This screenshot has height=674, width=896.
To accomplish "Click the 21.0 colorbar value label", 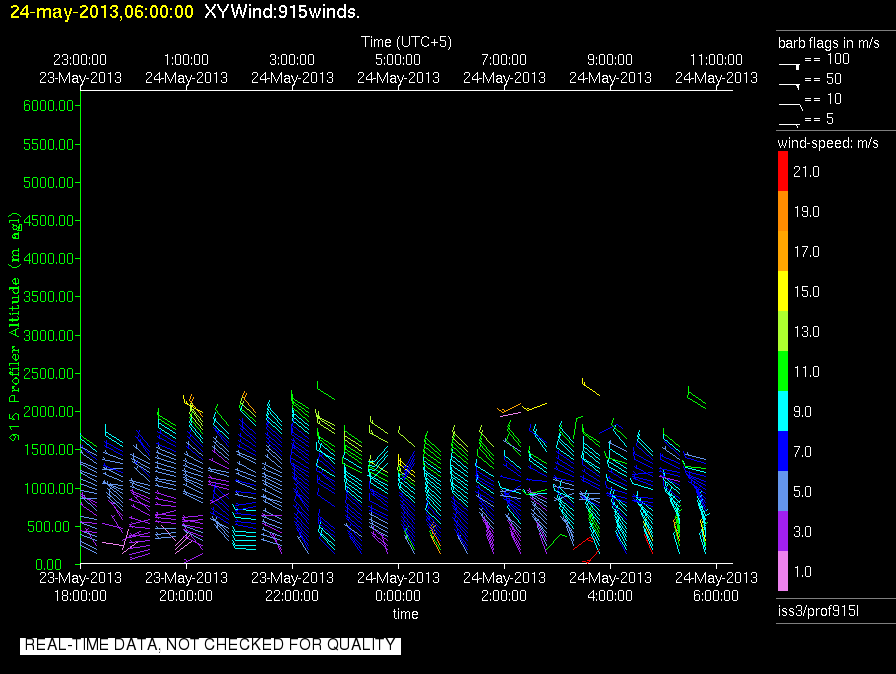I will pos(806,172).
